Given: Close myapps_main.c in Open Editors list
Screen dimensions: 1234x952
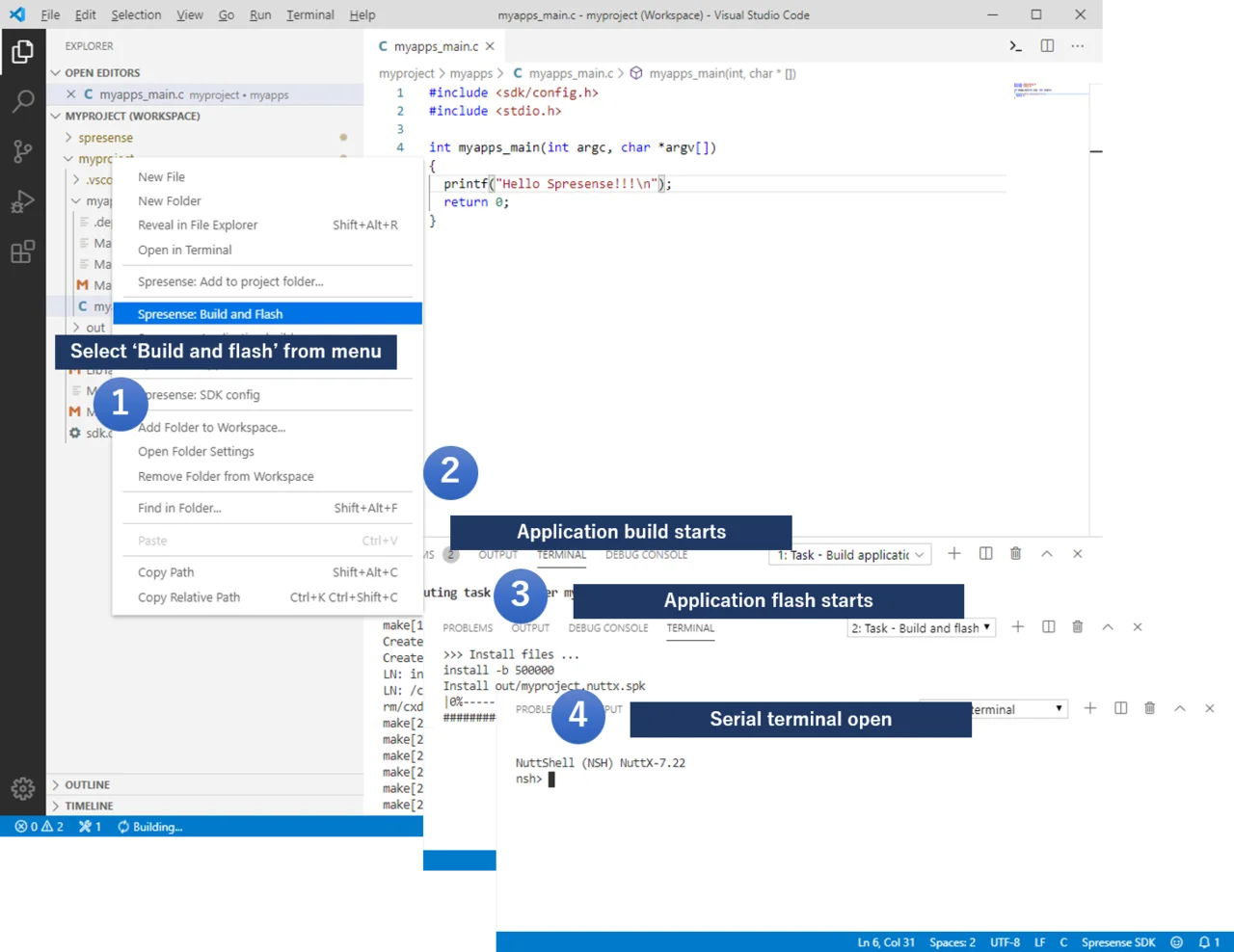Looking at the screenshot, I should 70,94.
